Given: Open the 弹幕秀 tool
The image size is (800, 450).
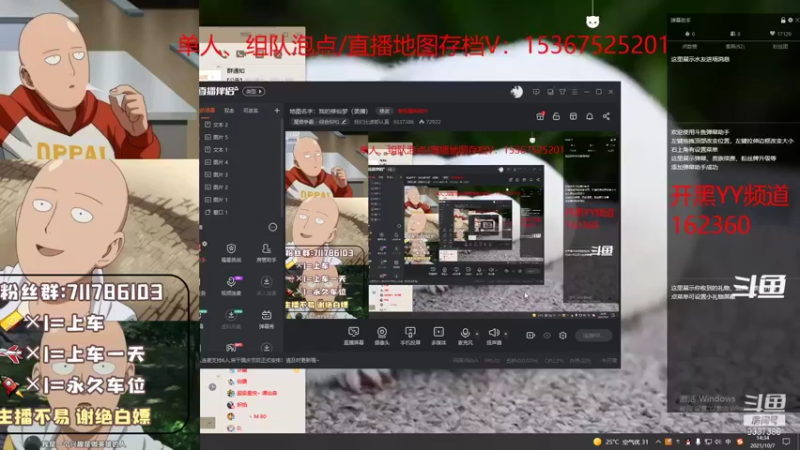Looking at the screenshot, I should [x=266, y=319].
